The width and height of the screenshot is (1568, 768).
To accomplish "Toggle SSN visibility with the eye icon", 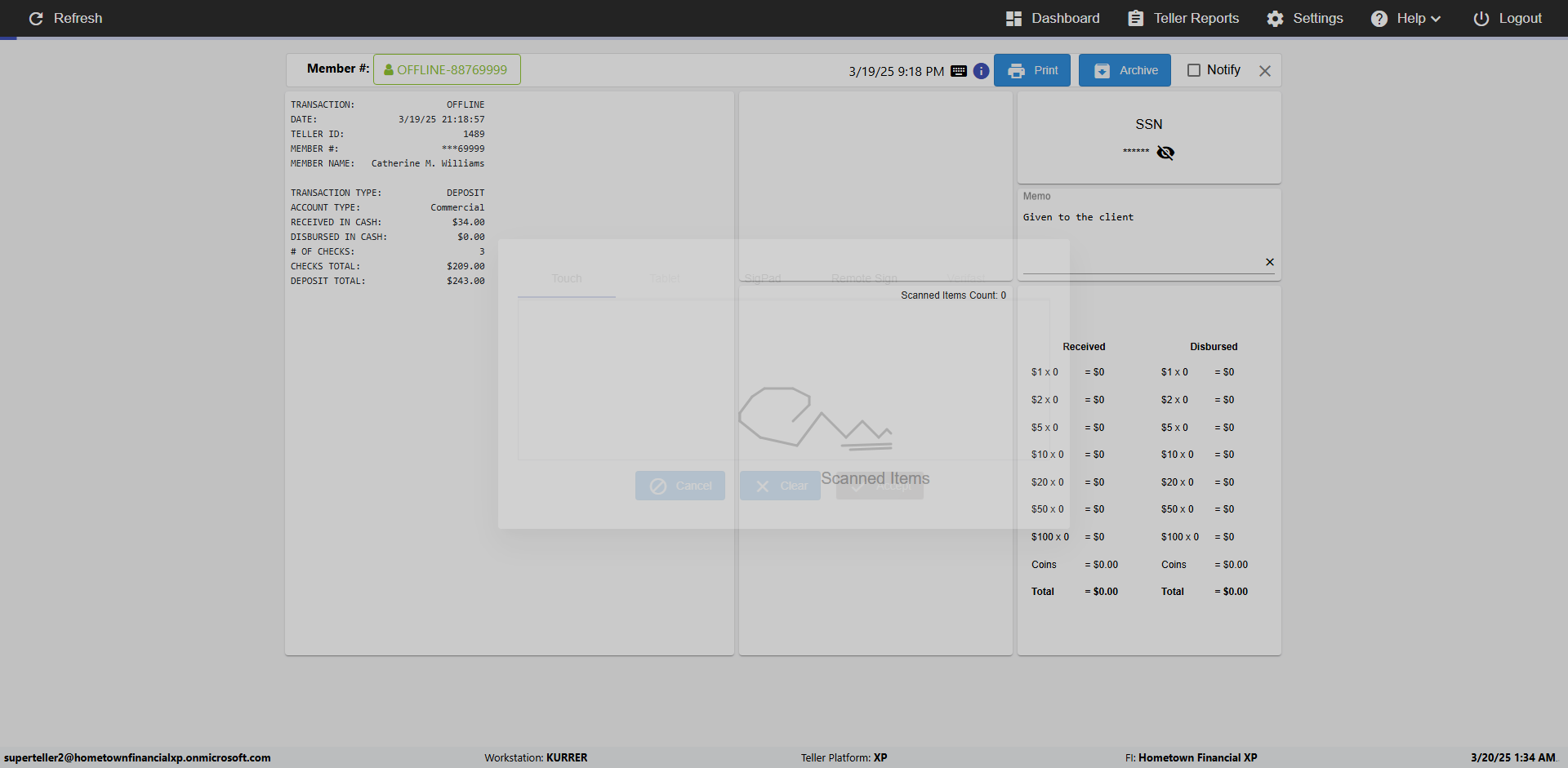I will (1165, 153).
